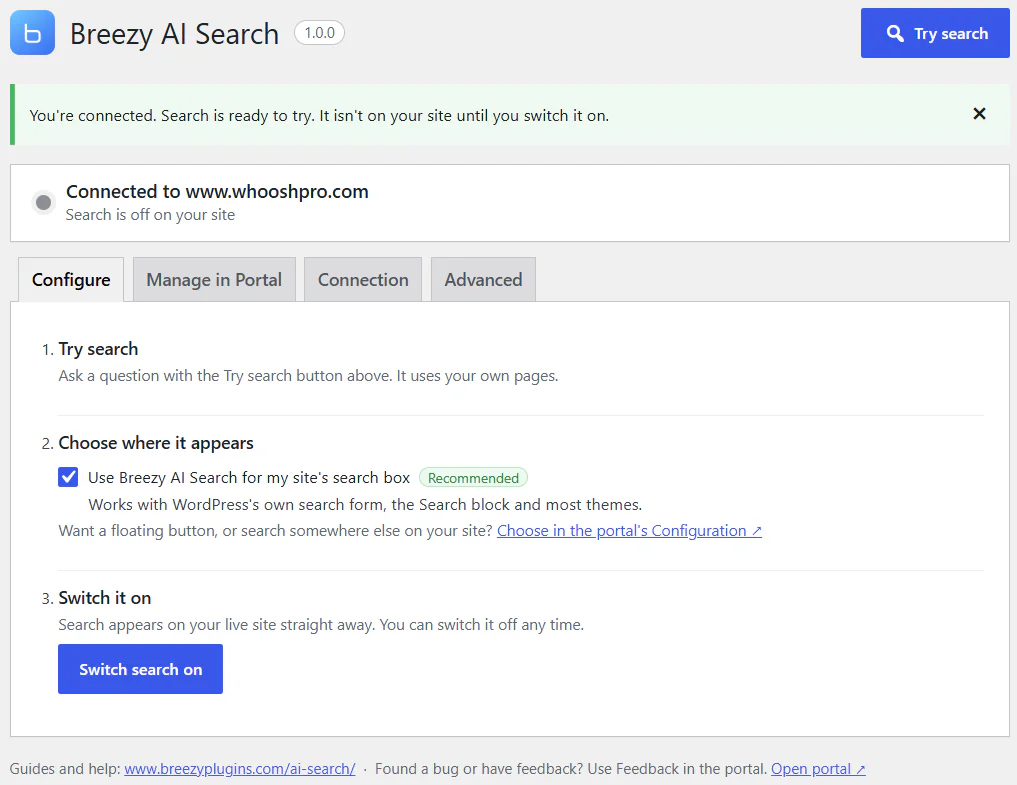1017x785 pixels.
Task: Open Choose in the portal's Configuration link
Action: click(629, 531)
